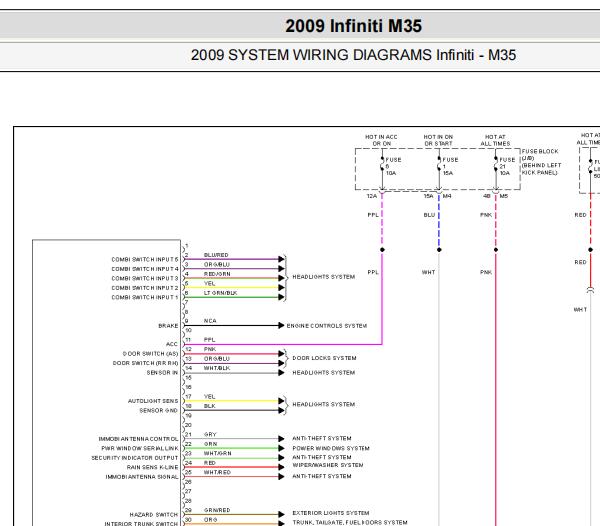Select "SECURITY INDICATOR OUTPUT" pin label
The height and width of the screenshot is (526, 600).
pyautogui.click(x=135, y=458)
